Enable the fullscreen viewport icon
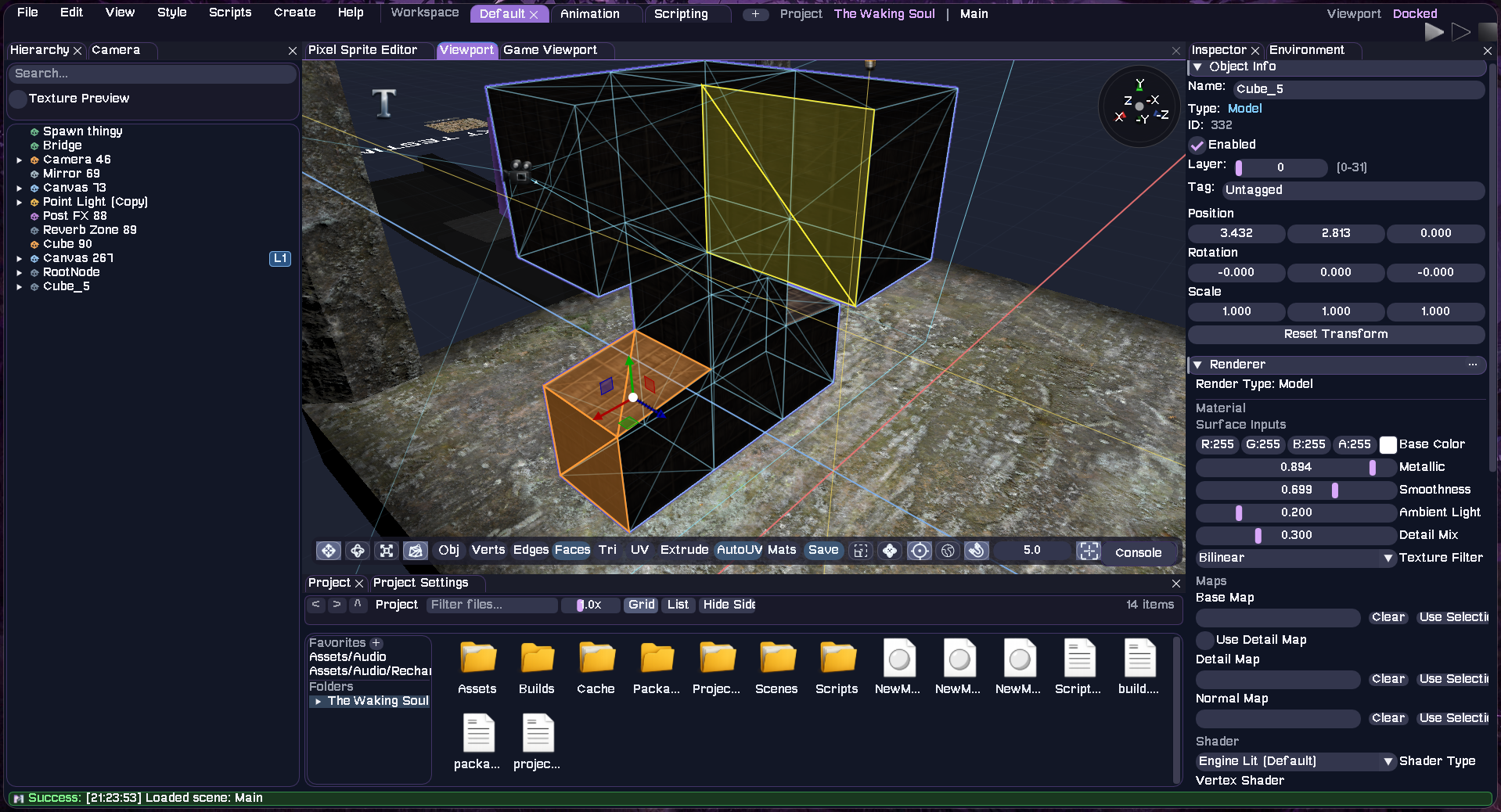Image resolution: width=1501 pixels, height=812 pixels. point(1089,552)
